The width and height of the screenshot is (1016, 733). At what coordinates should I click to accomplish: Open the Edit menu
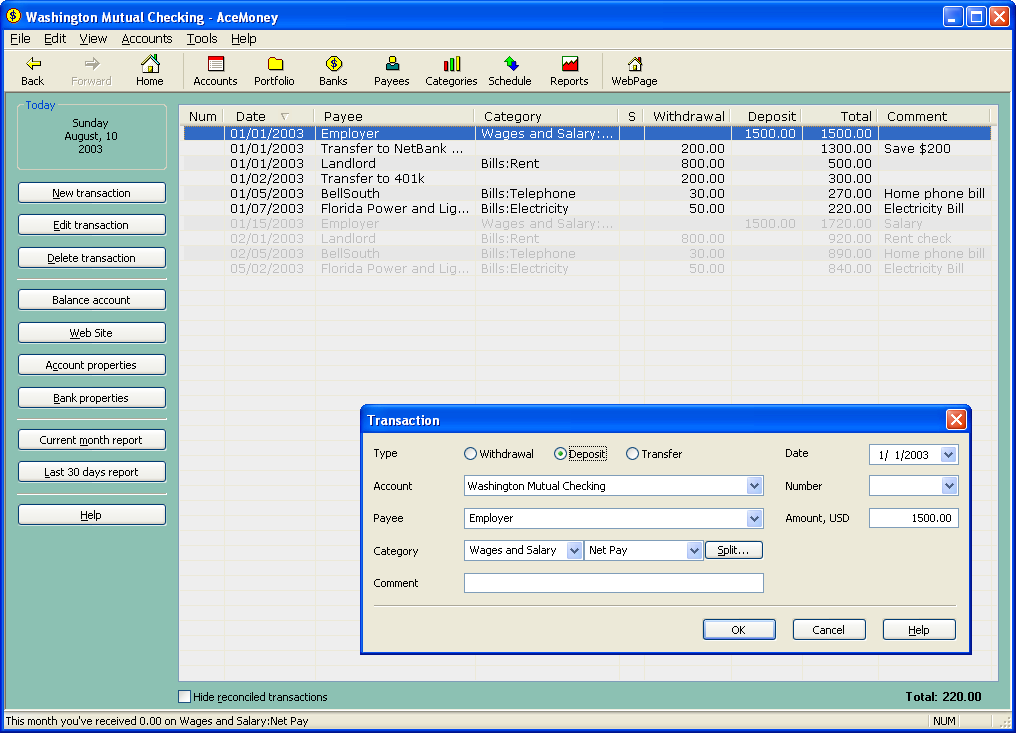(55, 38)
